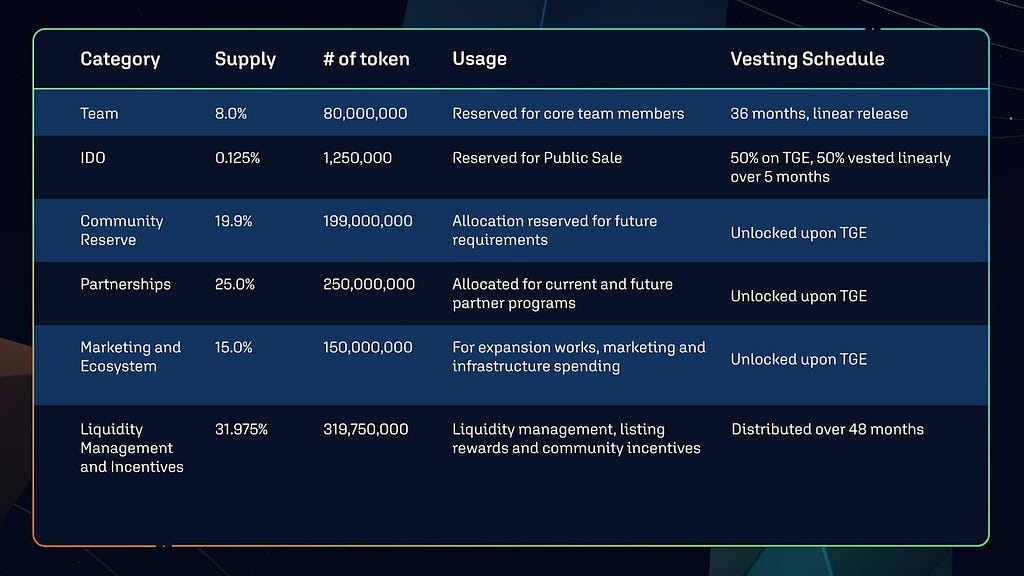Select the Team row category cell

click(x=99, y=114)
